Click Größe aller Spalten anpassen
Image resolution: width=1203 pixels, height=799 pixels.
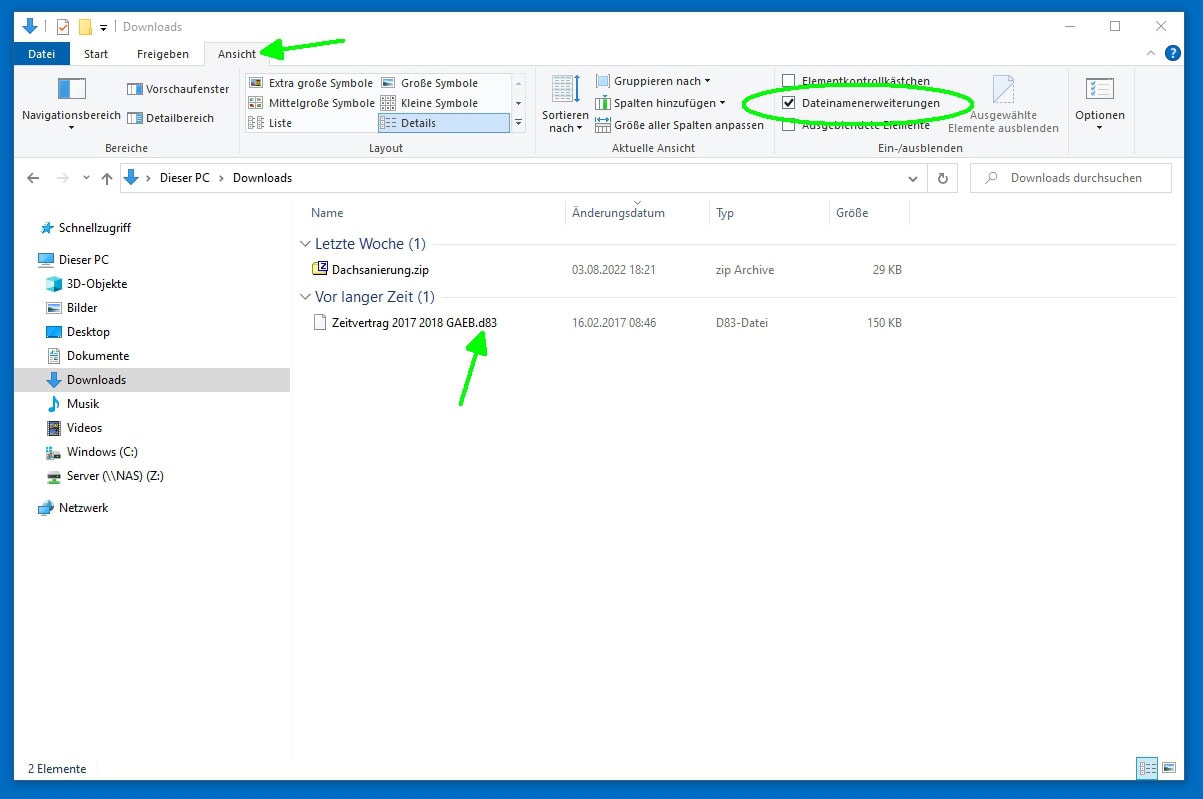click(679, 125)
